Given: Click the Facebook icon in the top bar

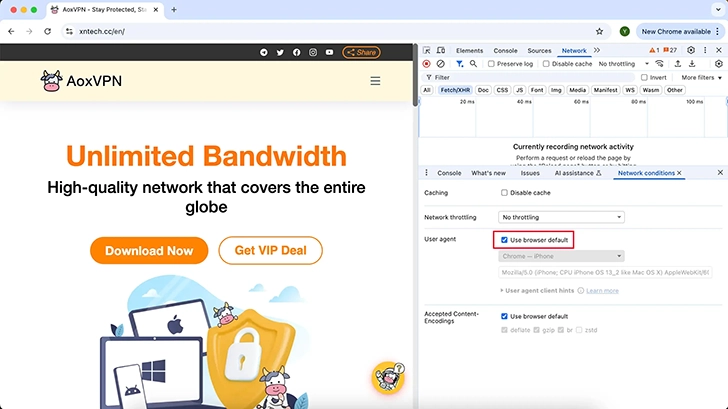Looking at the screenshot, I should (296, 52).
